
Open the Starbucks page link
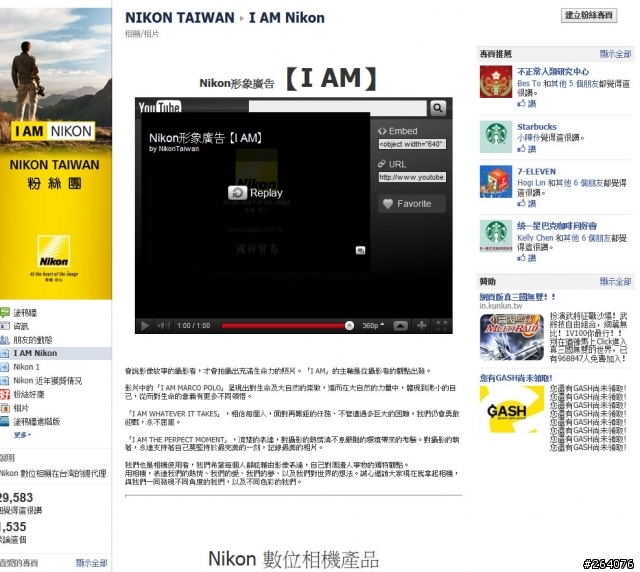coord(536,127)
